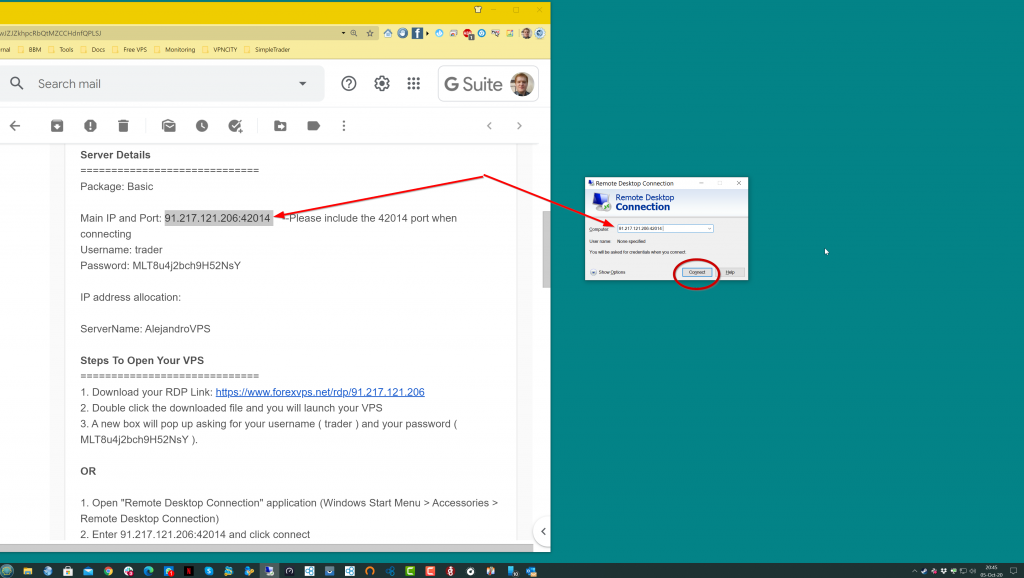Add the email to Tasks

(x=236, y=126)
